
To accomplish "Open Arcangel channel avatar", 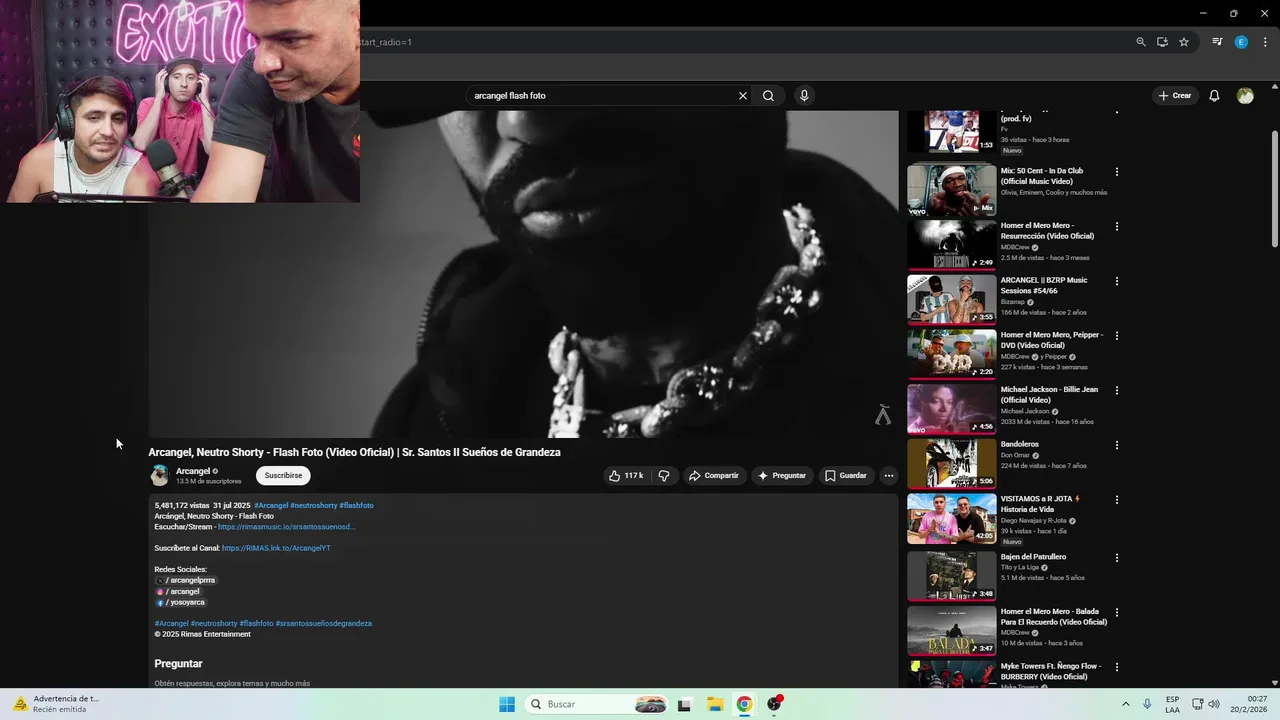I will click(159, 475).
